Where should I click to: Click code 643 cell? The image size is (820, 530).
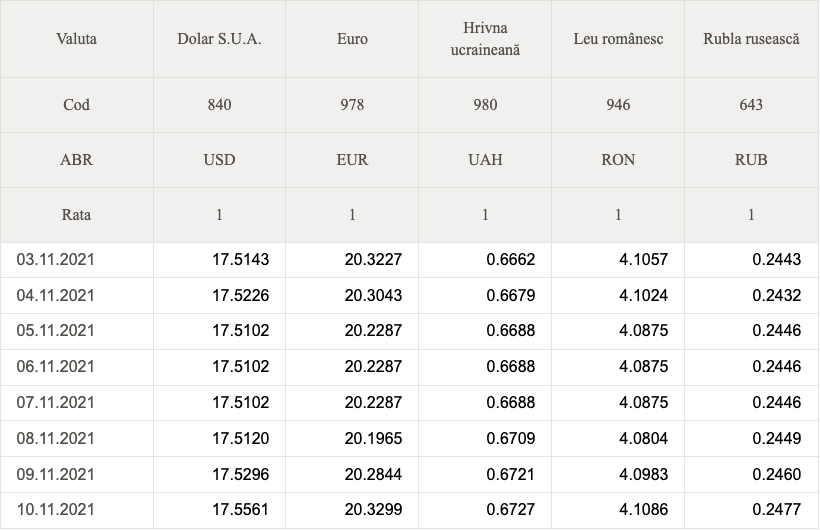pyautogui.click(x=751, y=105)
